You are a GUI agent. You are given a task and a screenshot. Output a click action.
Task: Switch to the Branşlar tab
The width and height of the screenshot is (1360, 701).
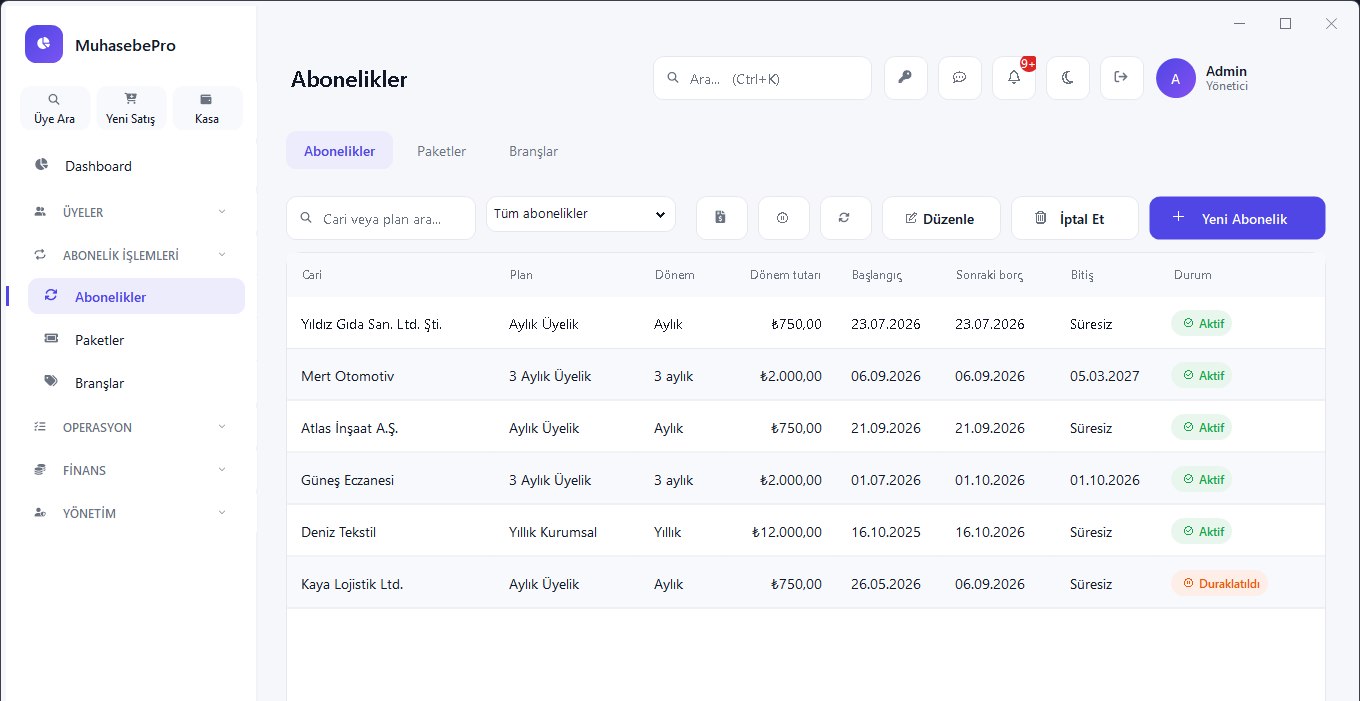click(534, 151)
